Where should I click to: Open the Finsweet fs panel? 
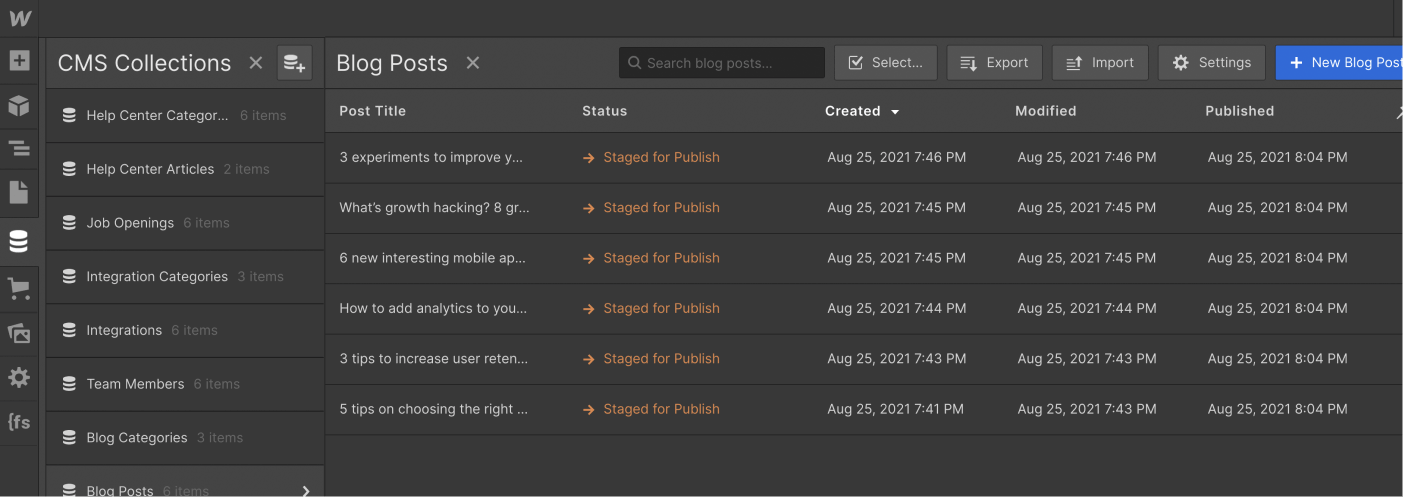click(19, 422)
